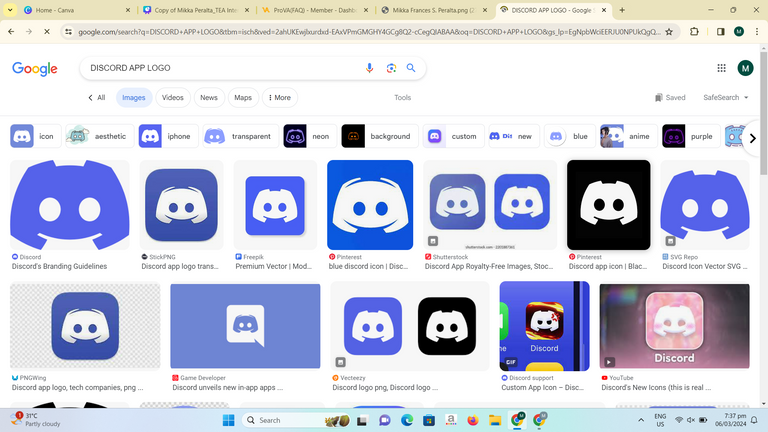Expand the More search options
The height and width of the screenshot is (432, 768).
(280, 97)
